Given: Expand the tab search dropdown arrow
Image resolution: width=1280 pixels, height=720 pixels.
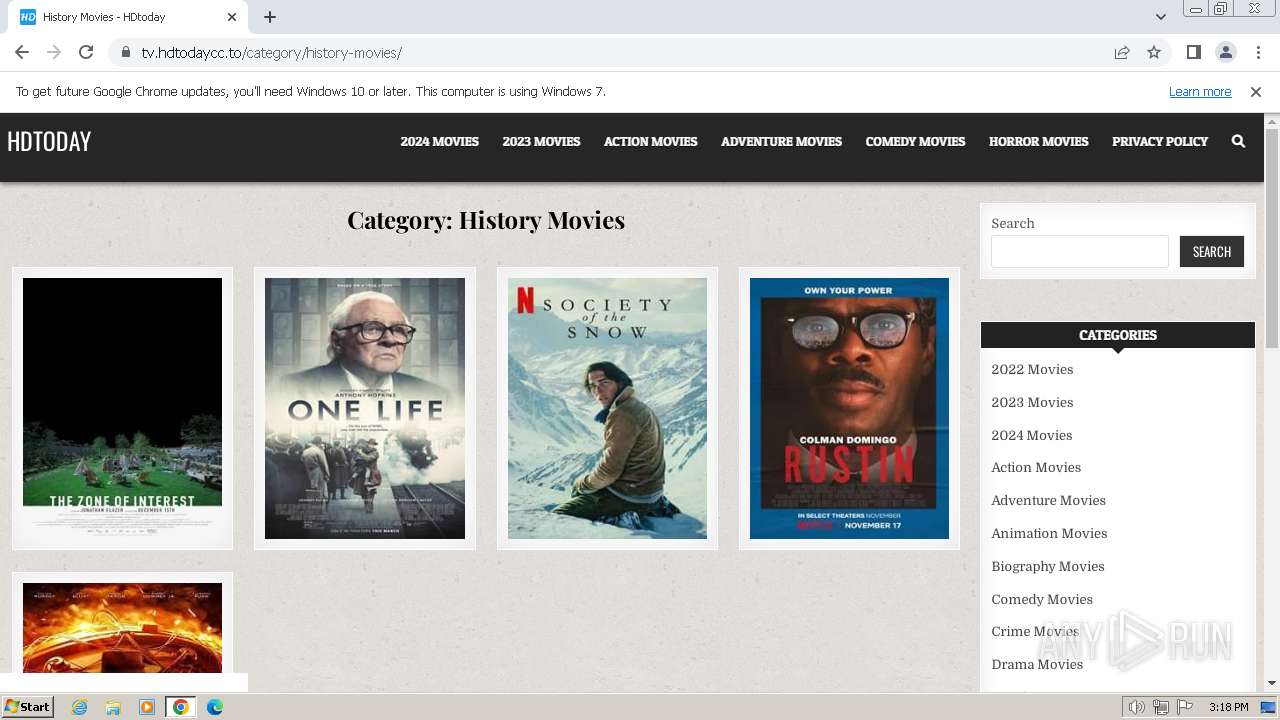Looking at the screenshot, I should pos(1160,17).
